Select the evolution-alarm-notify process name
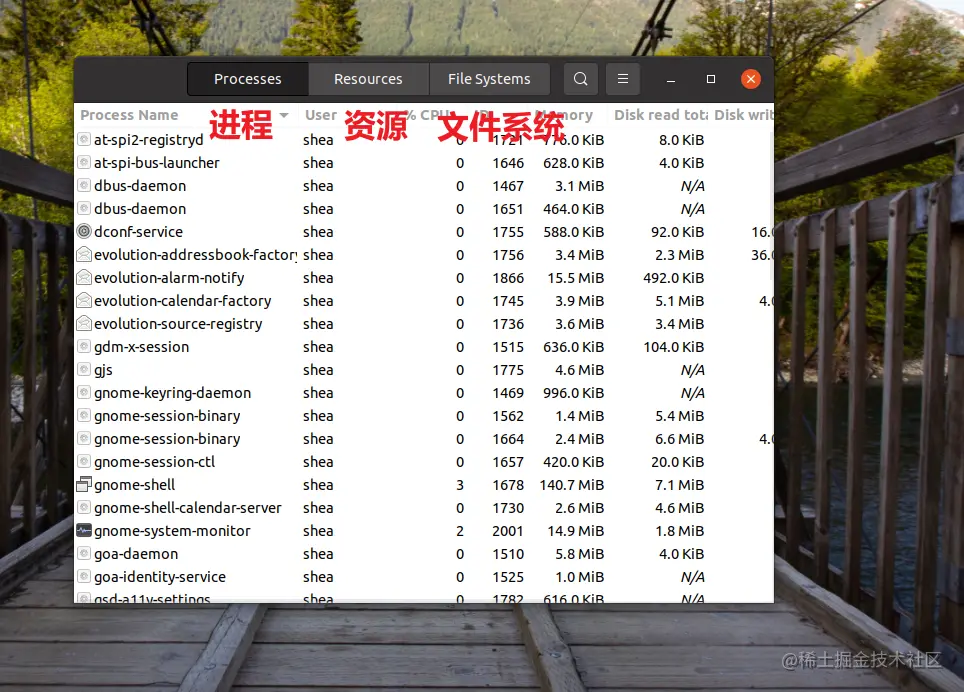The image size is (964, 692). [169, 278]
